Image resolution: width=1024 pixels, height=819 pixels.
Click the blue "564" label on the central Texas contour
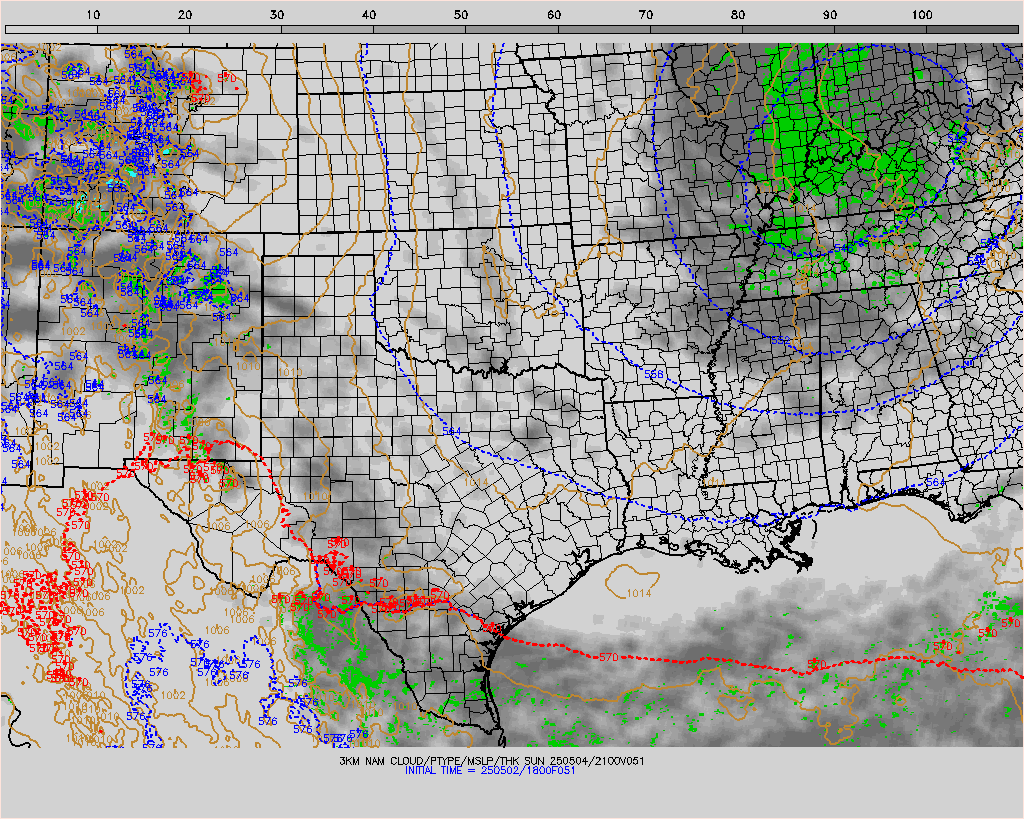point(451,431)
